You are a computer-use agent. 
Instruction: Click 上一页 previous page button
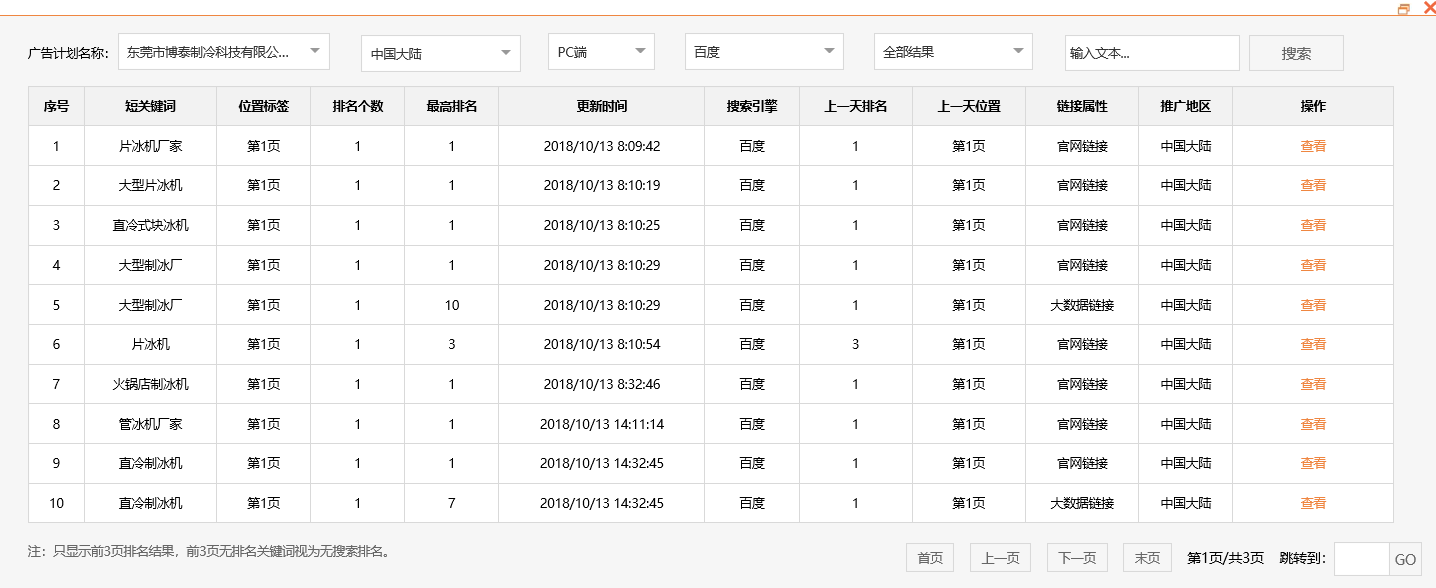pyautogui.click(x=999, y=558)
